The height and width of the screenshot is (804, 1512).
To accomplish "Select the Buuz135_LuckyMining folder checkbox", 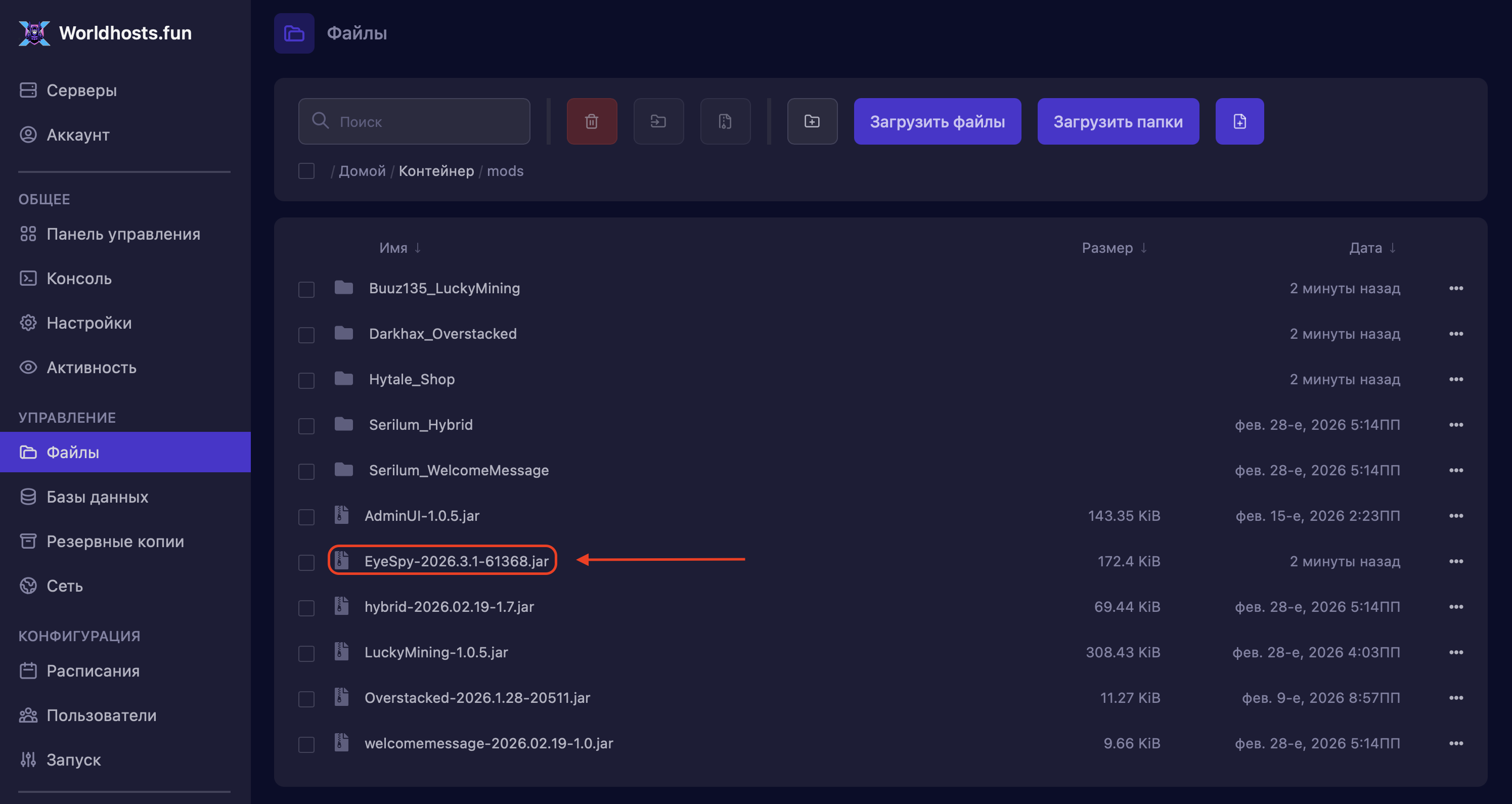I will pos(306,289).
